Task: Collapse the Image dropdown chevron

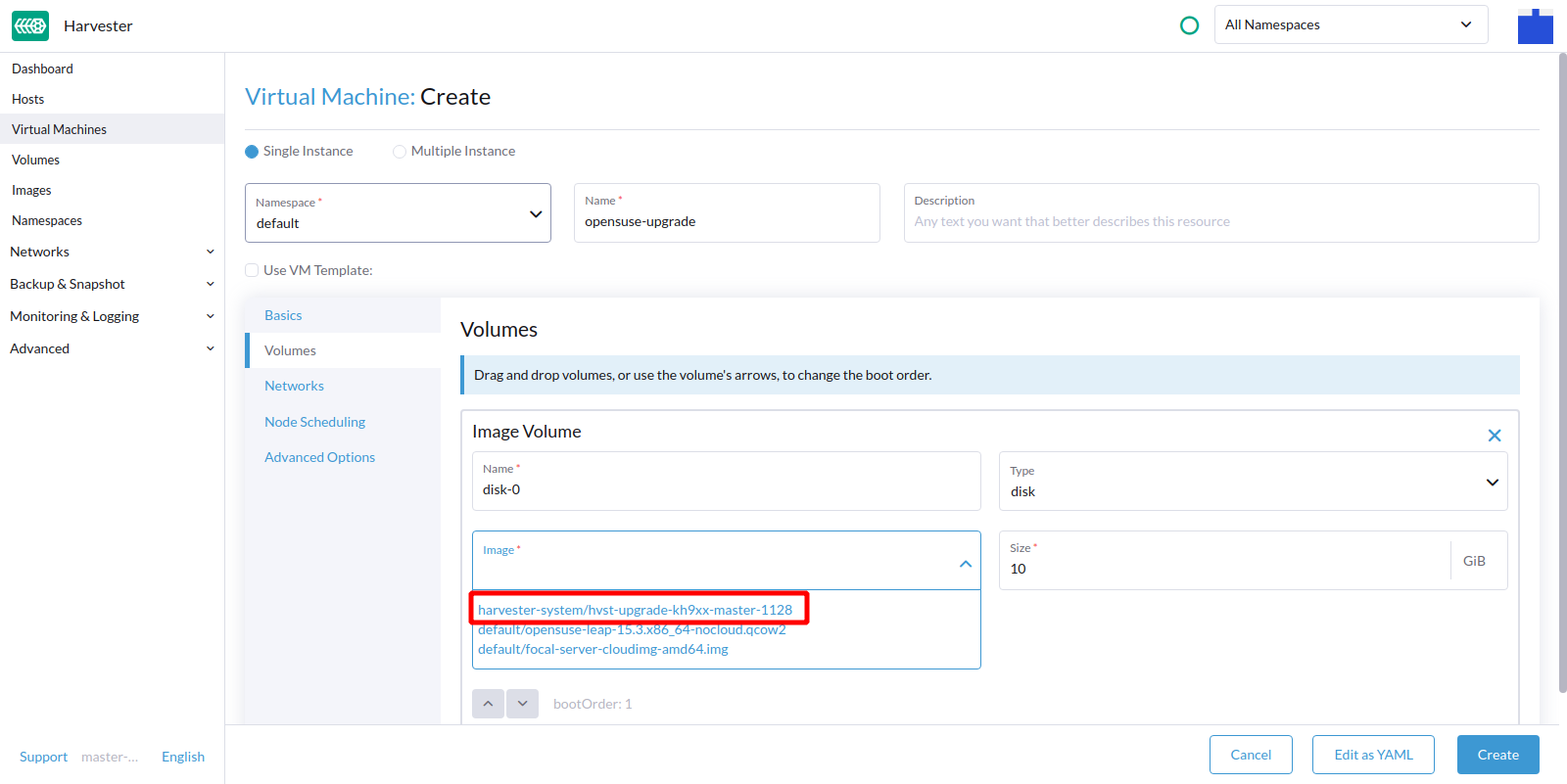Action: (966, 564)
